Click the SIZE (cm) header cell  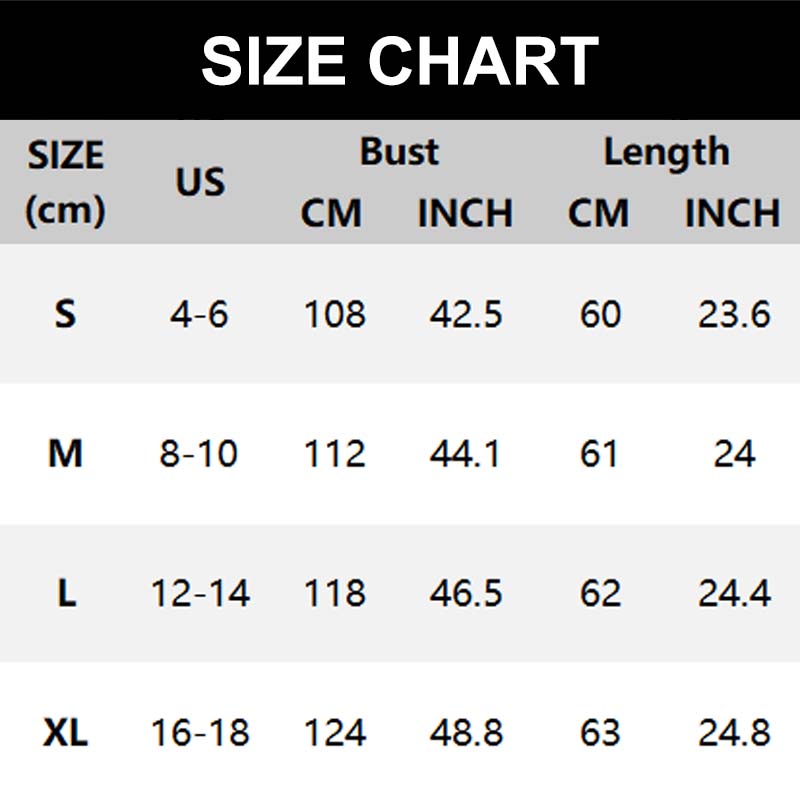[x=65, y=182]
